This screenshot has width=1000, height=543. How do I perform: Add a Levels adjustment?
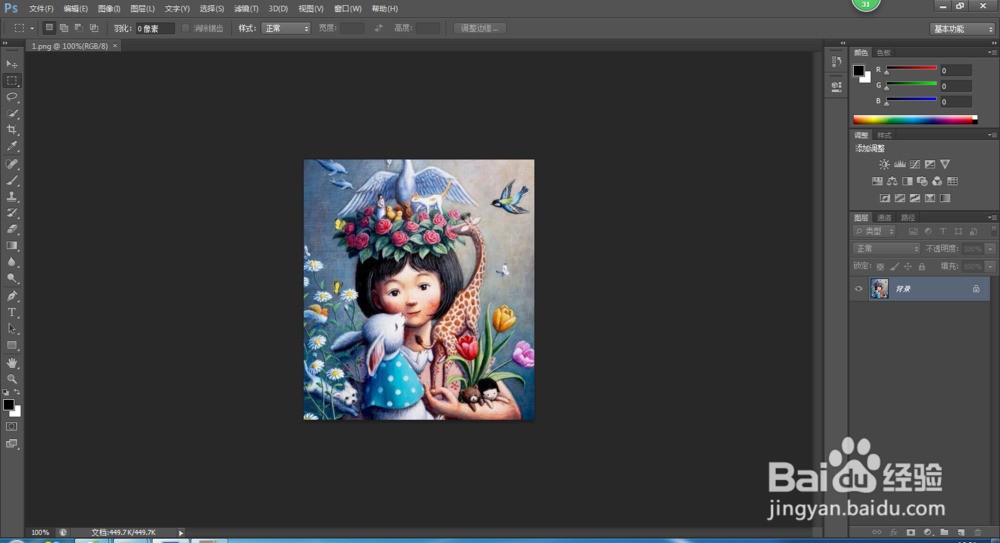pyautogui.click(x=899, y=165)
